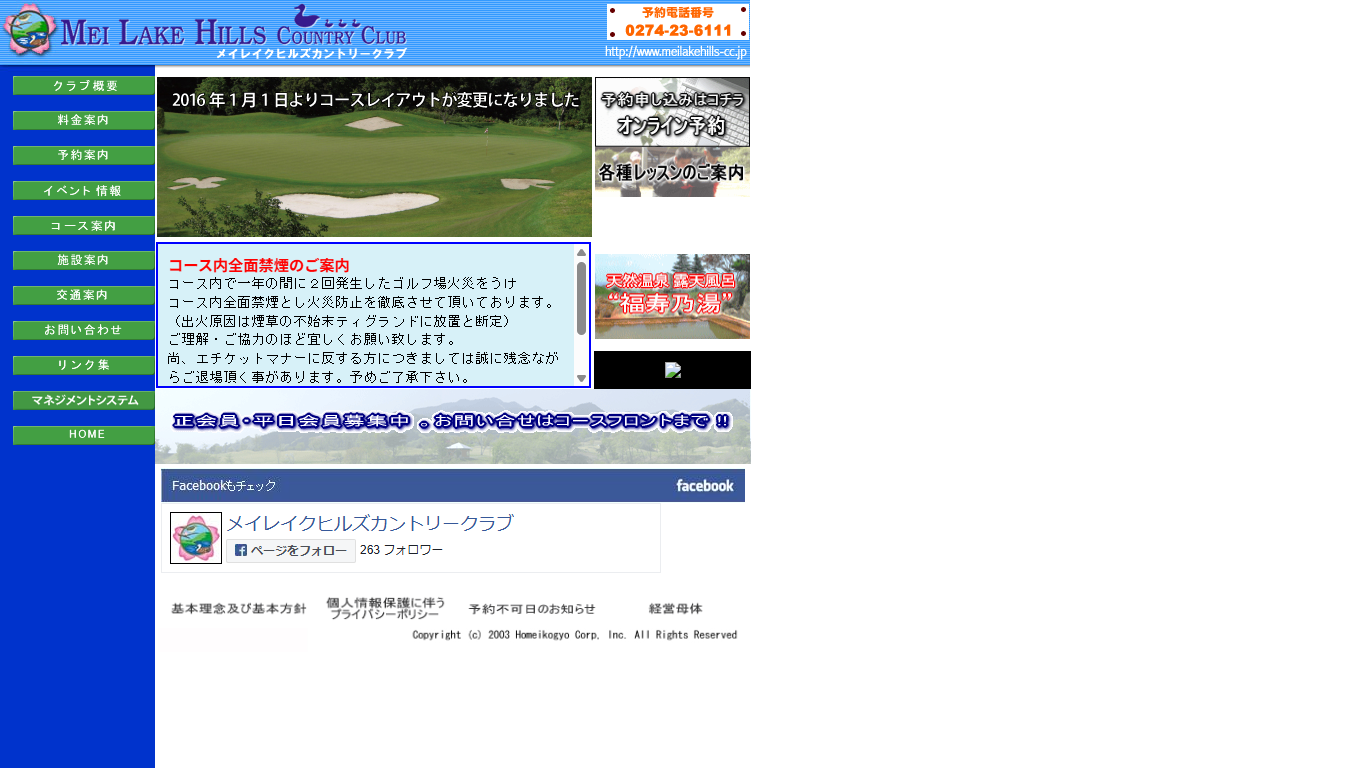The image size is (1365, 768).
Task: Open 個人情報保護 プライバシーポリシー link
Action: [x=385, y=608]
